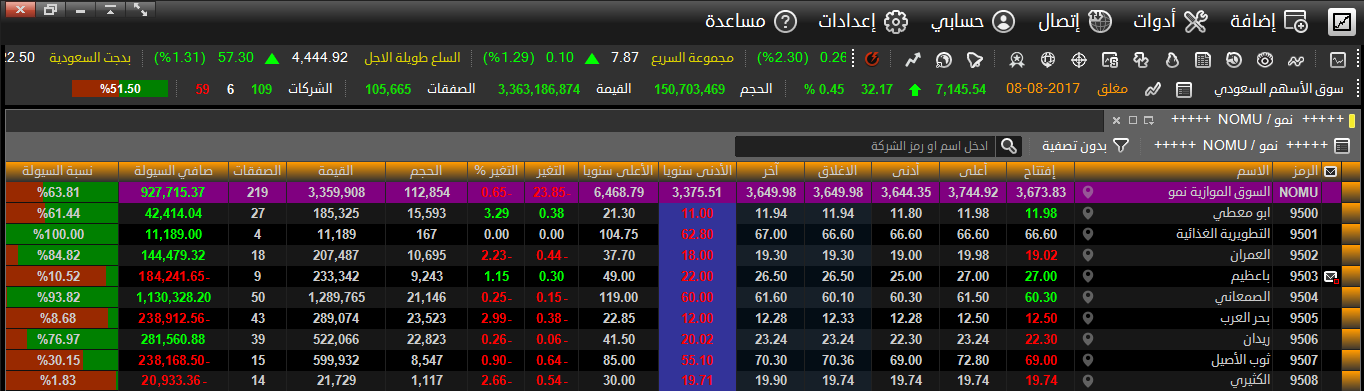Click the 08-08-2017 market date
This screenshot has width=1364, height=391.
pyautogui.click(x=1043, y=89)
